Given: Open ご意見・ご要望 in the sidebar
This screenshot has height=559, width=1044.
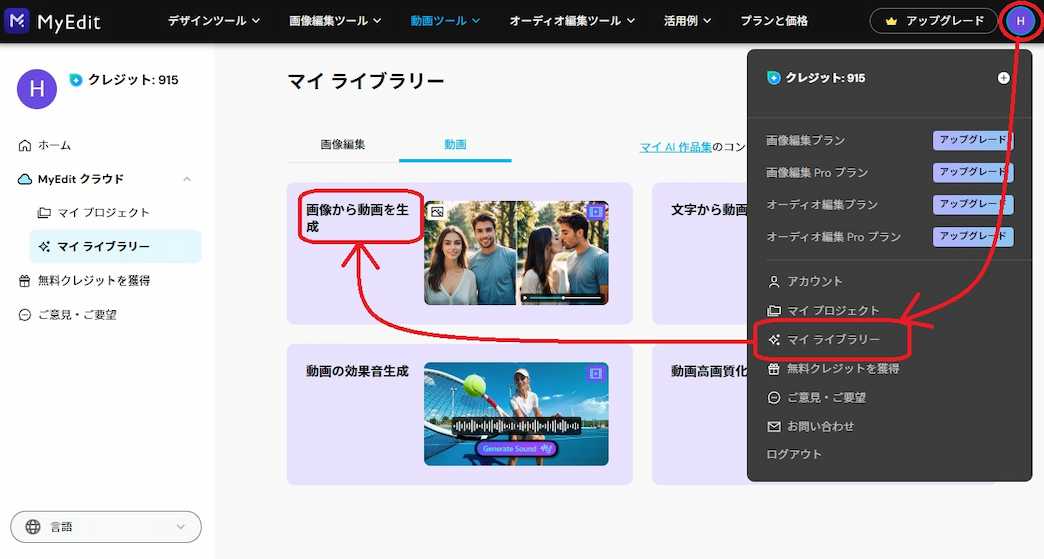Looking at the screenshot, I should click(x=77, y=315).
